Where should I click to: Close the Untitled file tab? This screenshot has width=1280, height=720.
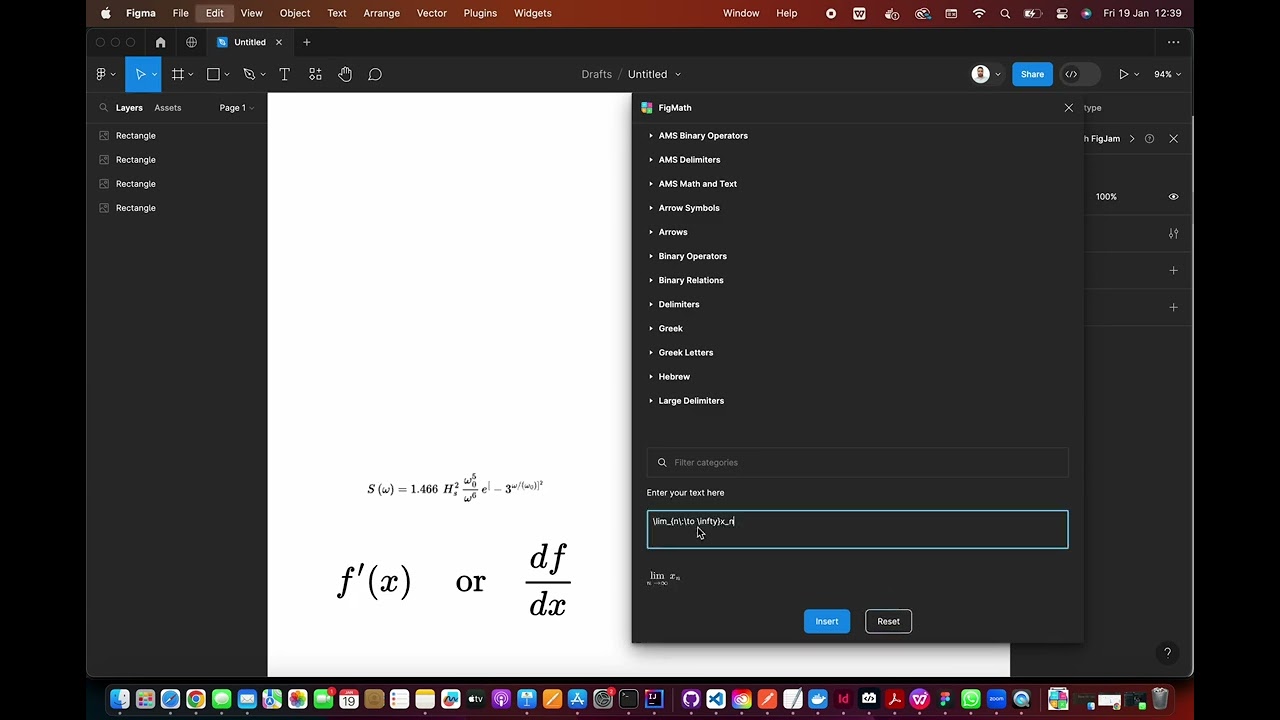(x=279, y=42)
